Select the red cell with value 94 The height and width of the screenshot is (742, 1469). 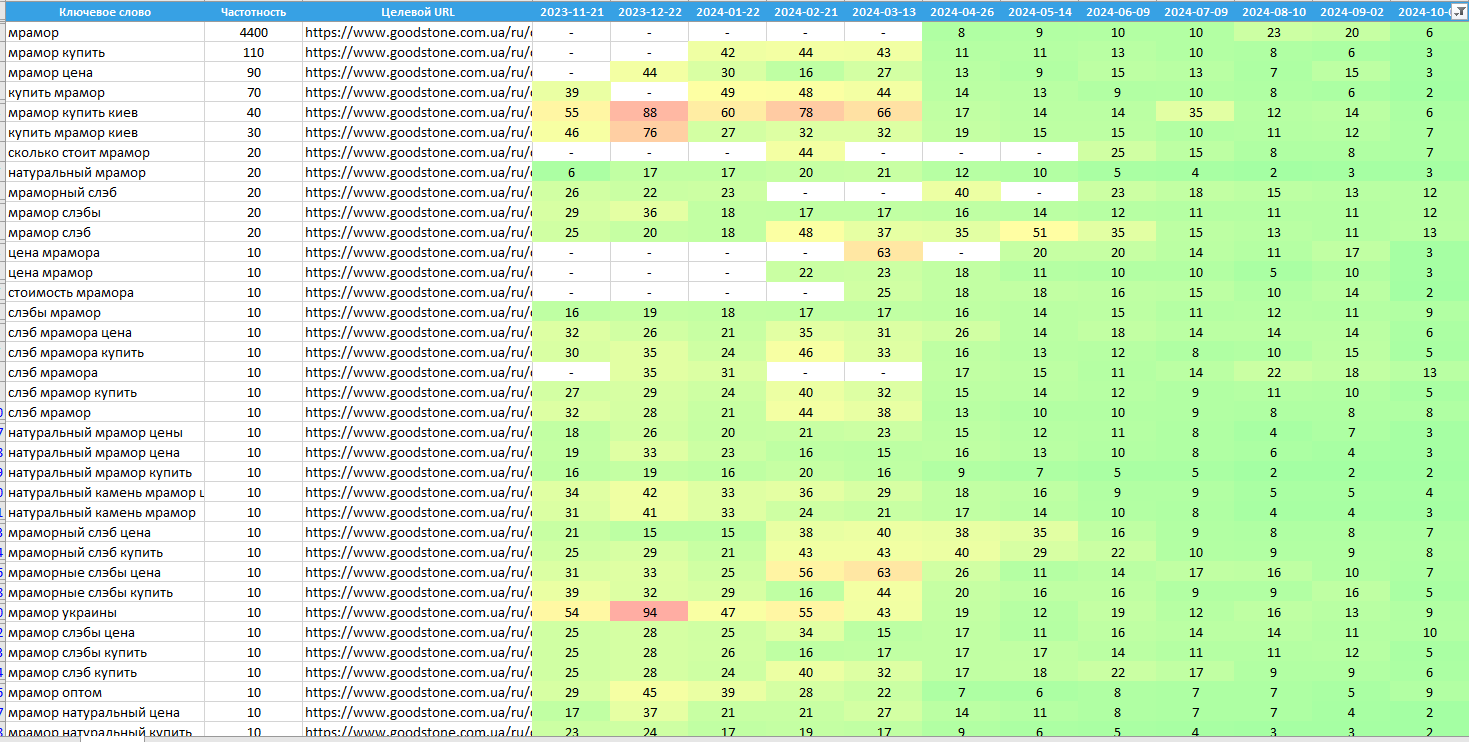(649, 612)
